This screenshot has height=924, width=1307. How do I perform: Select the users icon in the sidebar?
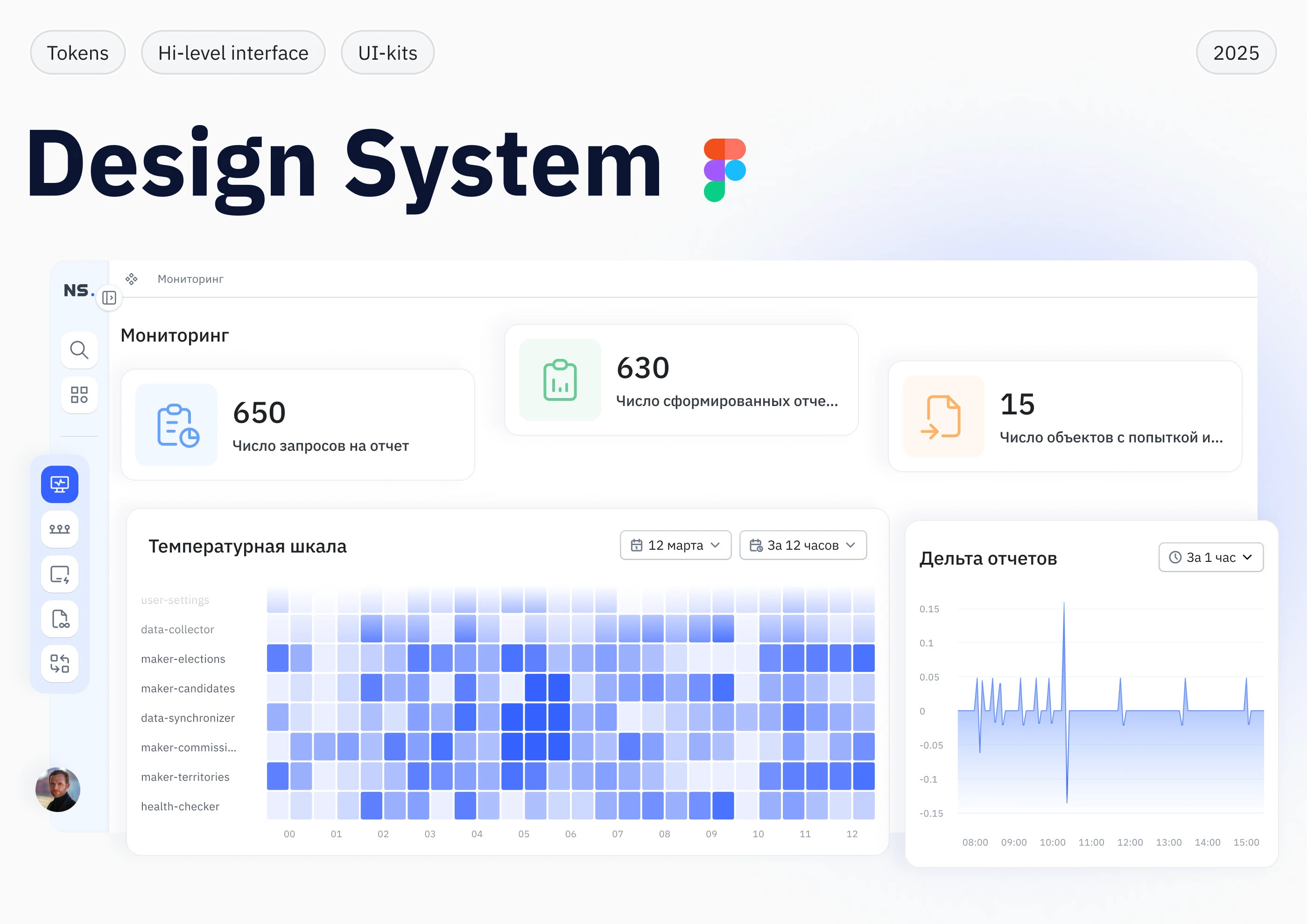59,529
